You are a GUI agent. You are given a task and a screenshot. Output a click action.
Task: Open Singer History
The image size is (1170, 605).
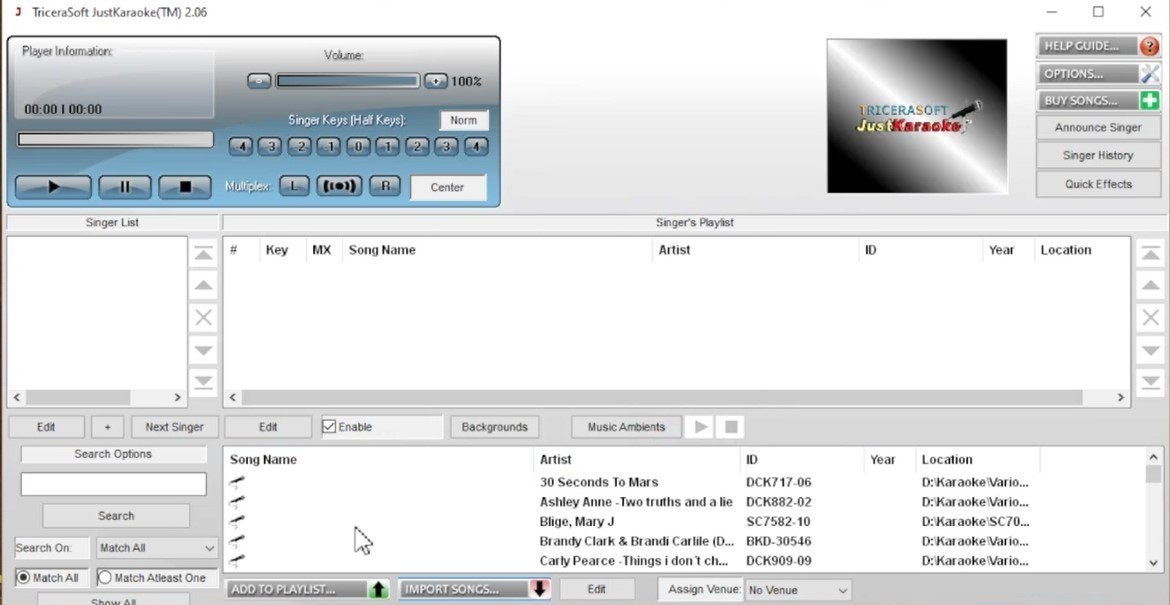[x=1098, y=155]
